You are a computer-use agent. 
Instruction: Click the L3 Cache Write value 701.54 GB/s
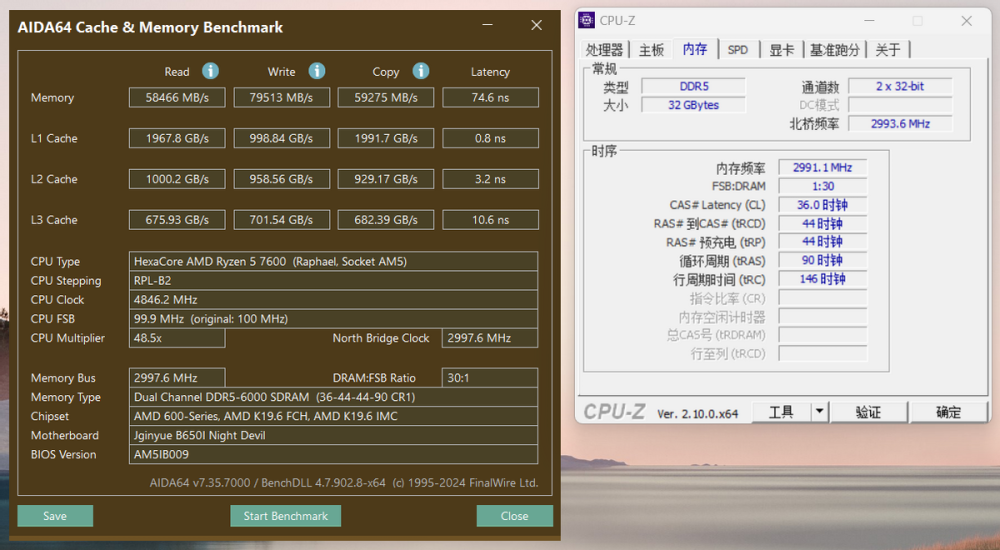(281, 220)
